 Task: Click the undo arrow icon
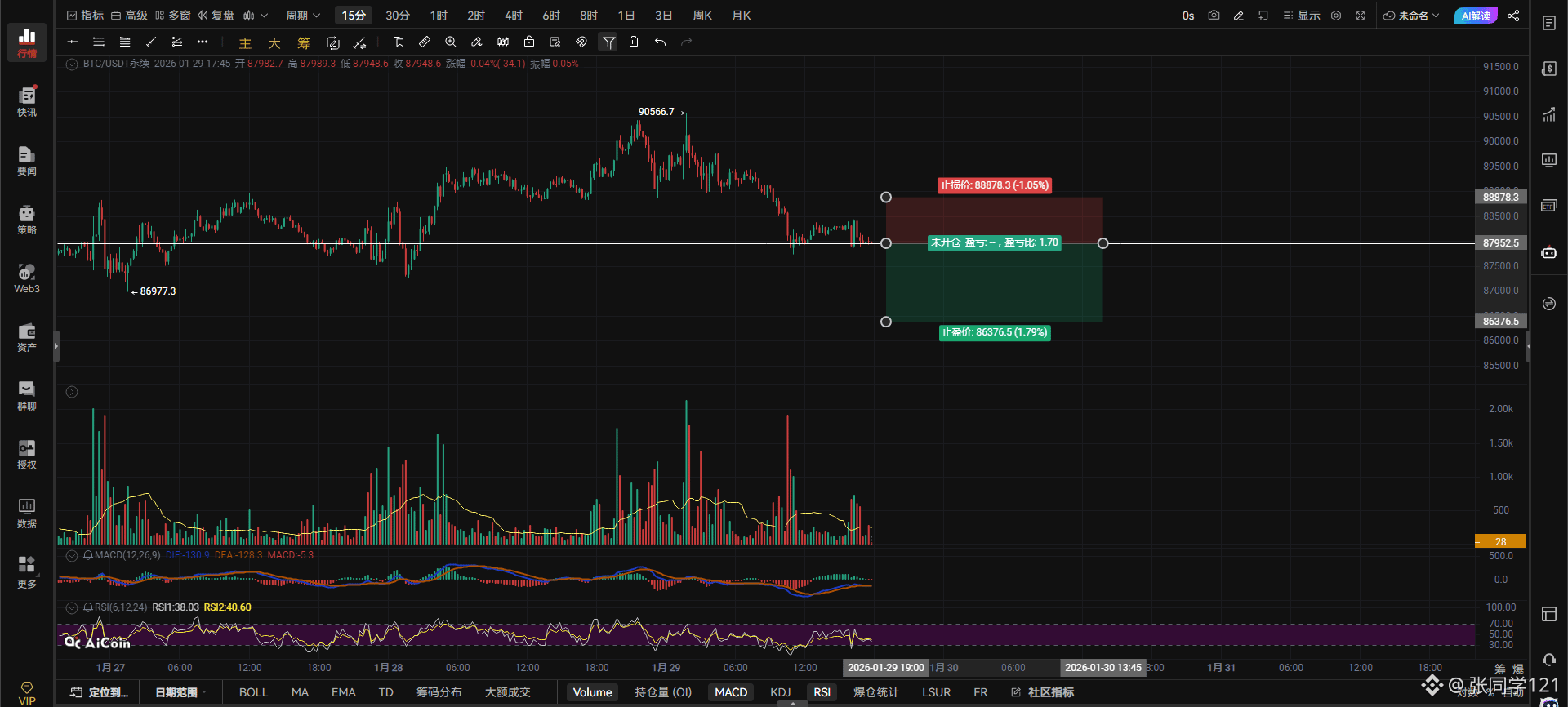point(660,42)
